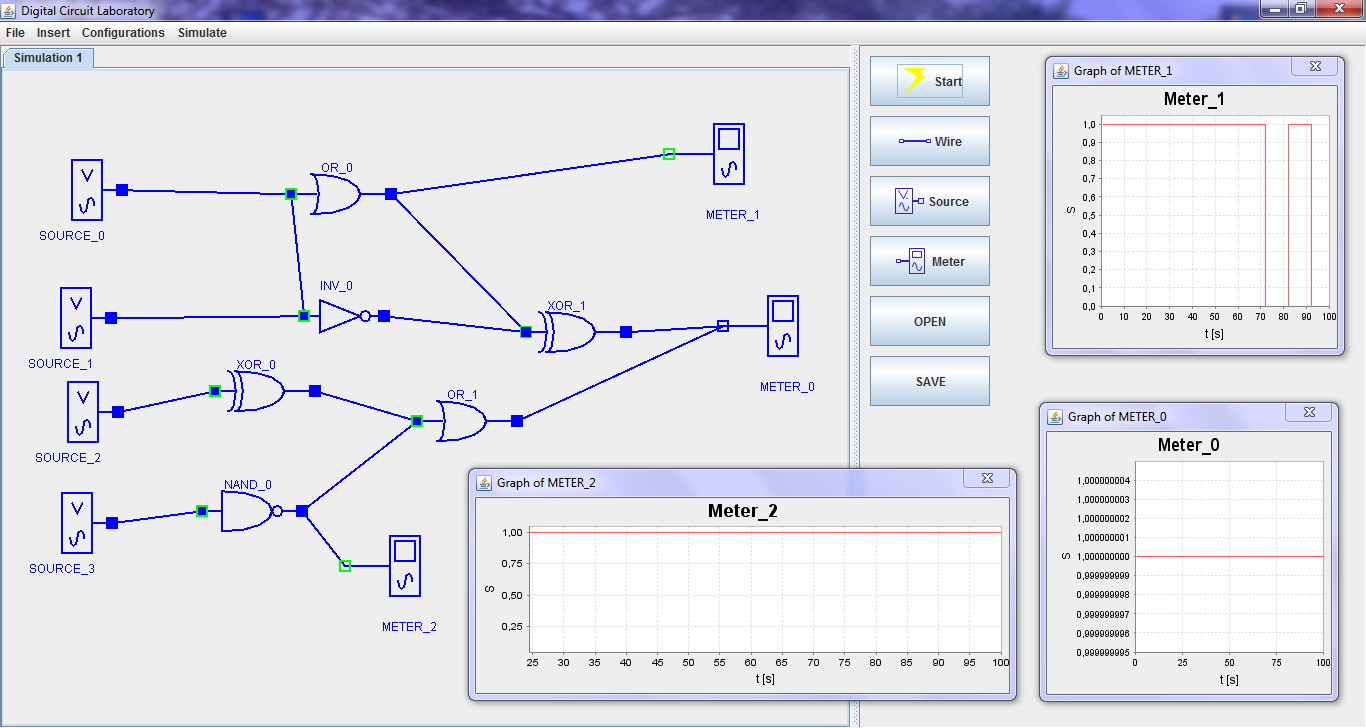The height and width of the screenshot is (728, 1366).
Task: Click the Meter_1 chart plot area
Action: point(1215,211)
